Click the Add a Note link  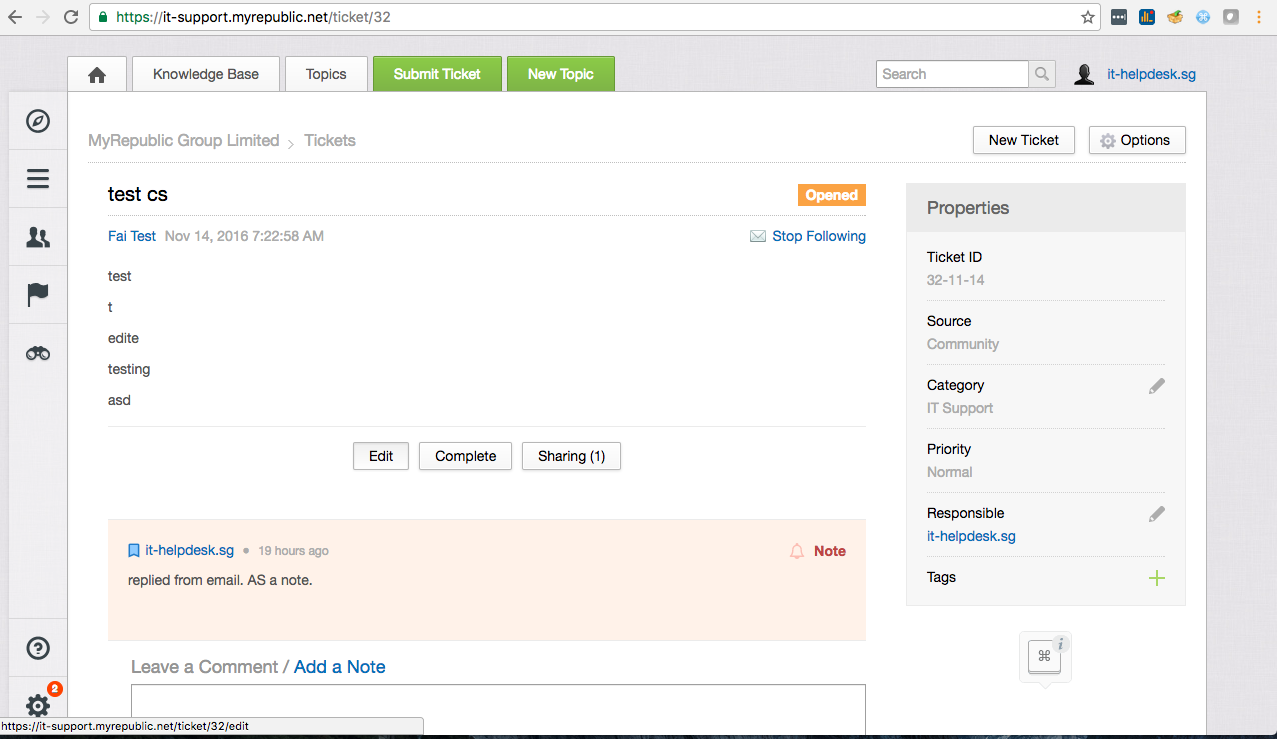click(x=339, y=667)
